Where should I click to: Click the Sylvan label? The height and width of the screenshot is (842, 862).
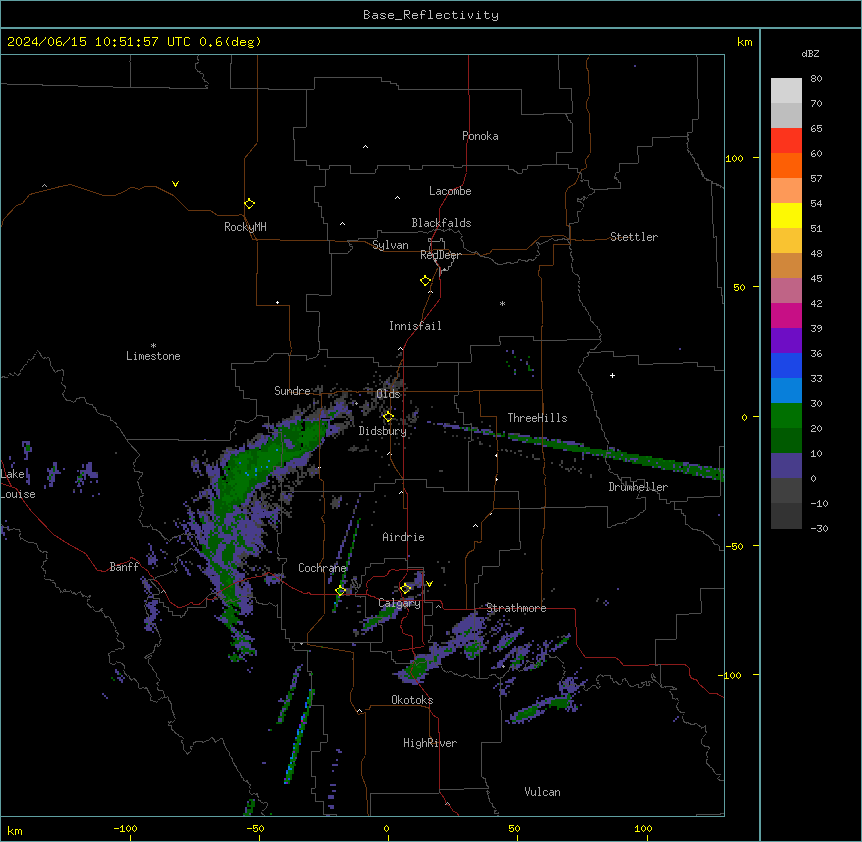[390, 245]
